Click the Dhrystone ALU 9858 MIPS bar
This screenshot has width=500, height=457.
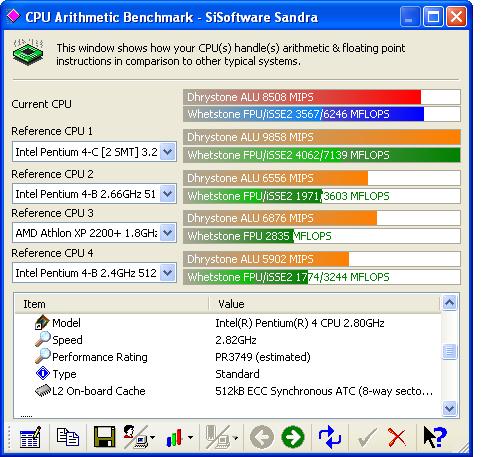[322, 137]
